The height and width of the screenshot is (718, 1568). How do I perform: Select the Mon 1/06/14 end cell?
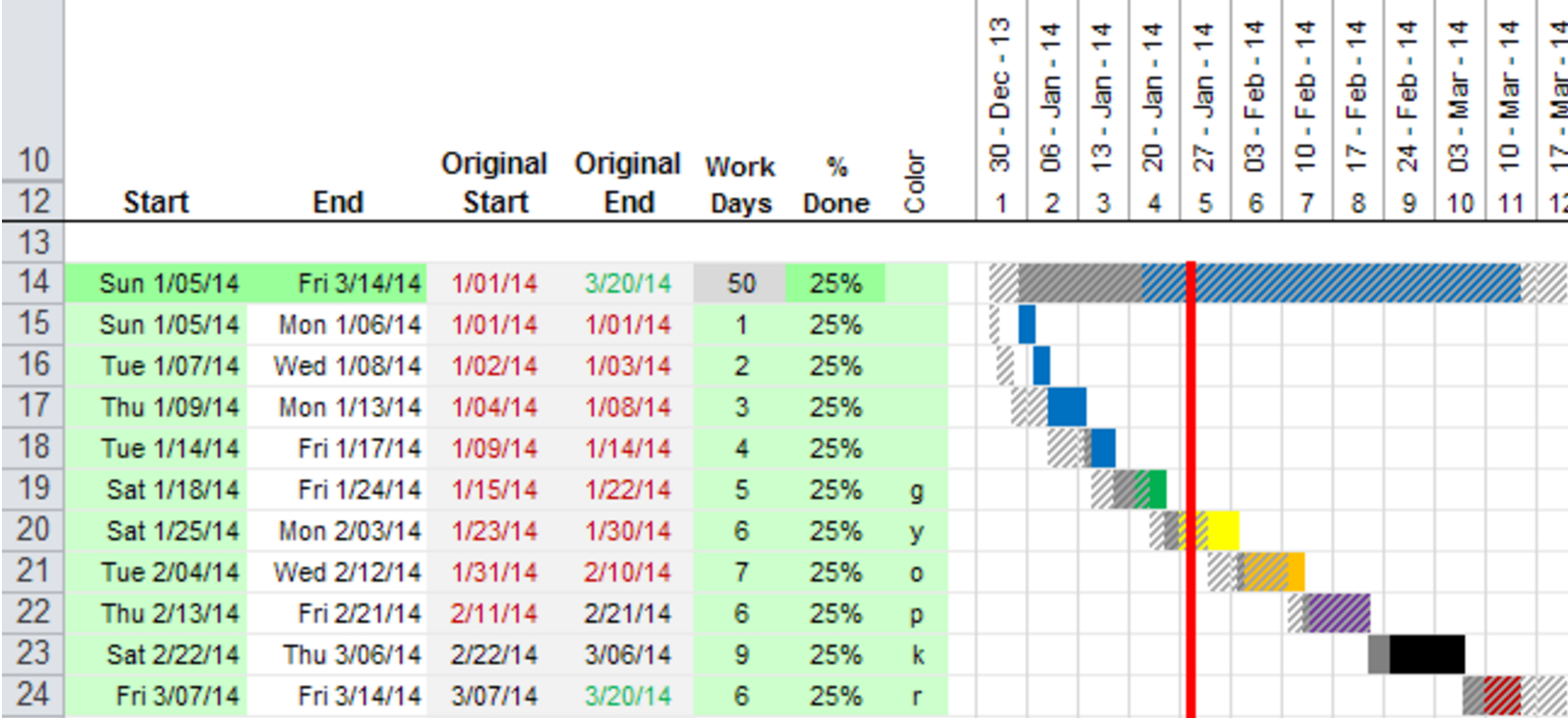pos(337,324)
